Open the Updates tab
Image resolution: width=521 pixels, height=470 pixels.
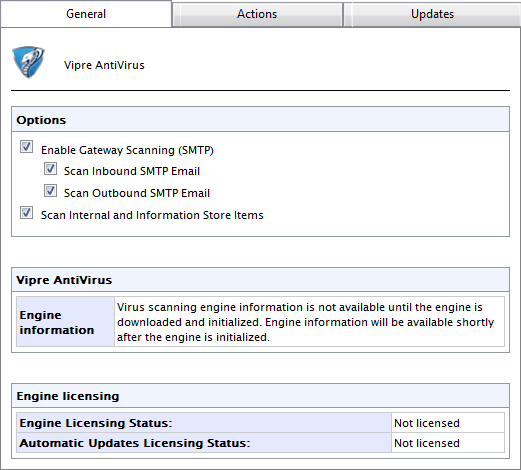[x=432, y=14]
